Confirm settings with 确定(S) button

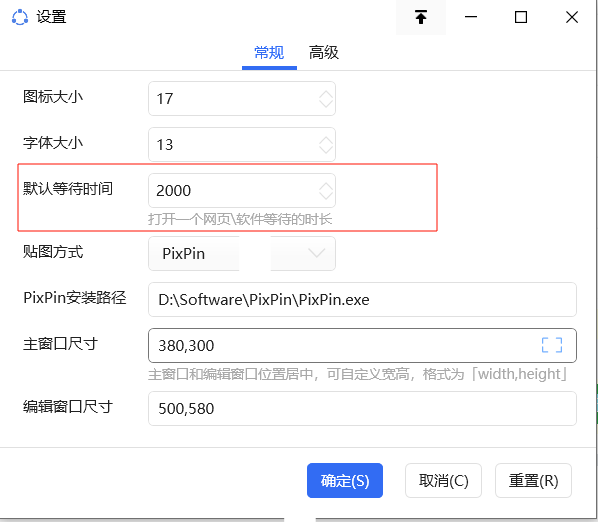345,480
